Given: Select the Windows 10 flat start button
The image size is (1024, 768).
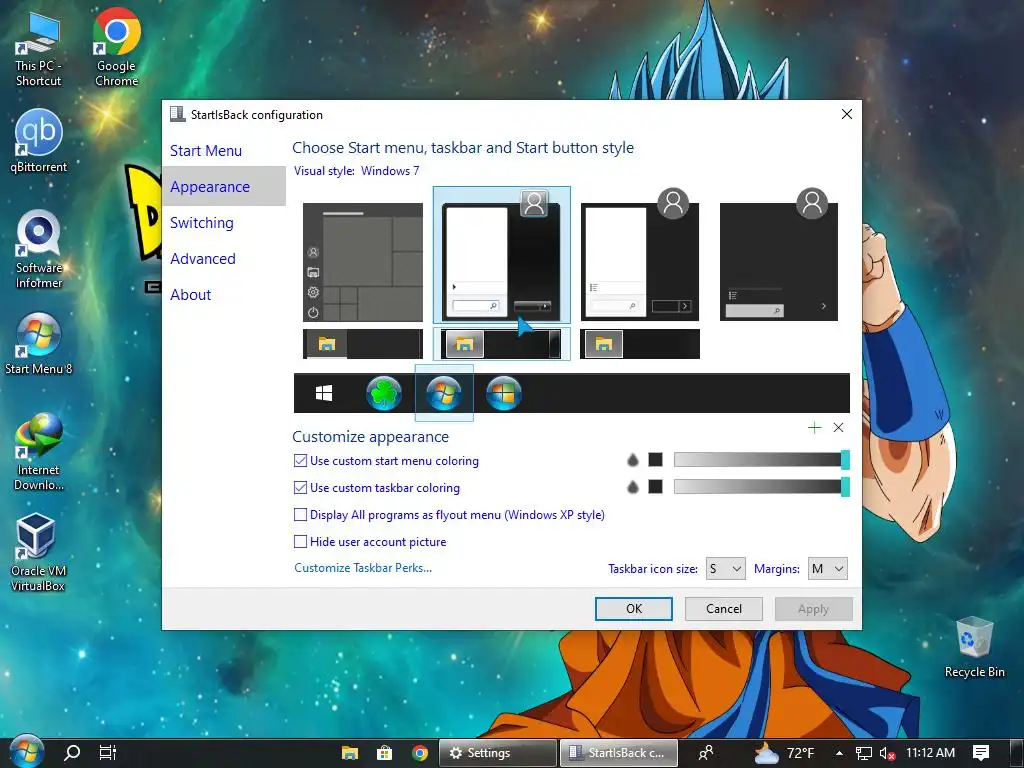Looking at the screenshot, I should (x=324, y=393).
